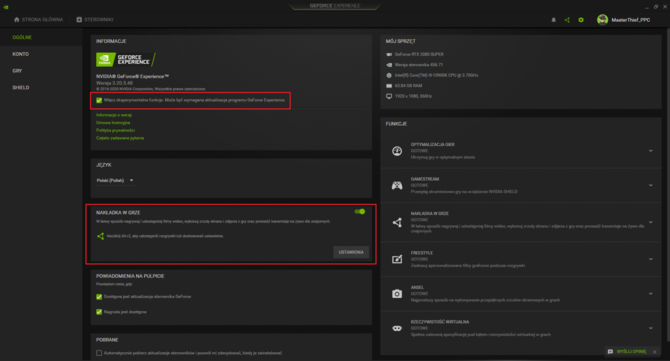Dismiss the feedback bar with X
The height and width of the screenshot is (361, 670).
(x=655, y=352)
